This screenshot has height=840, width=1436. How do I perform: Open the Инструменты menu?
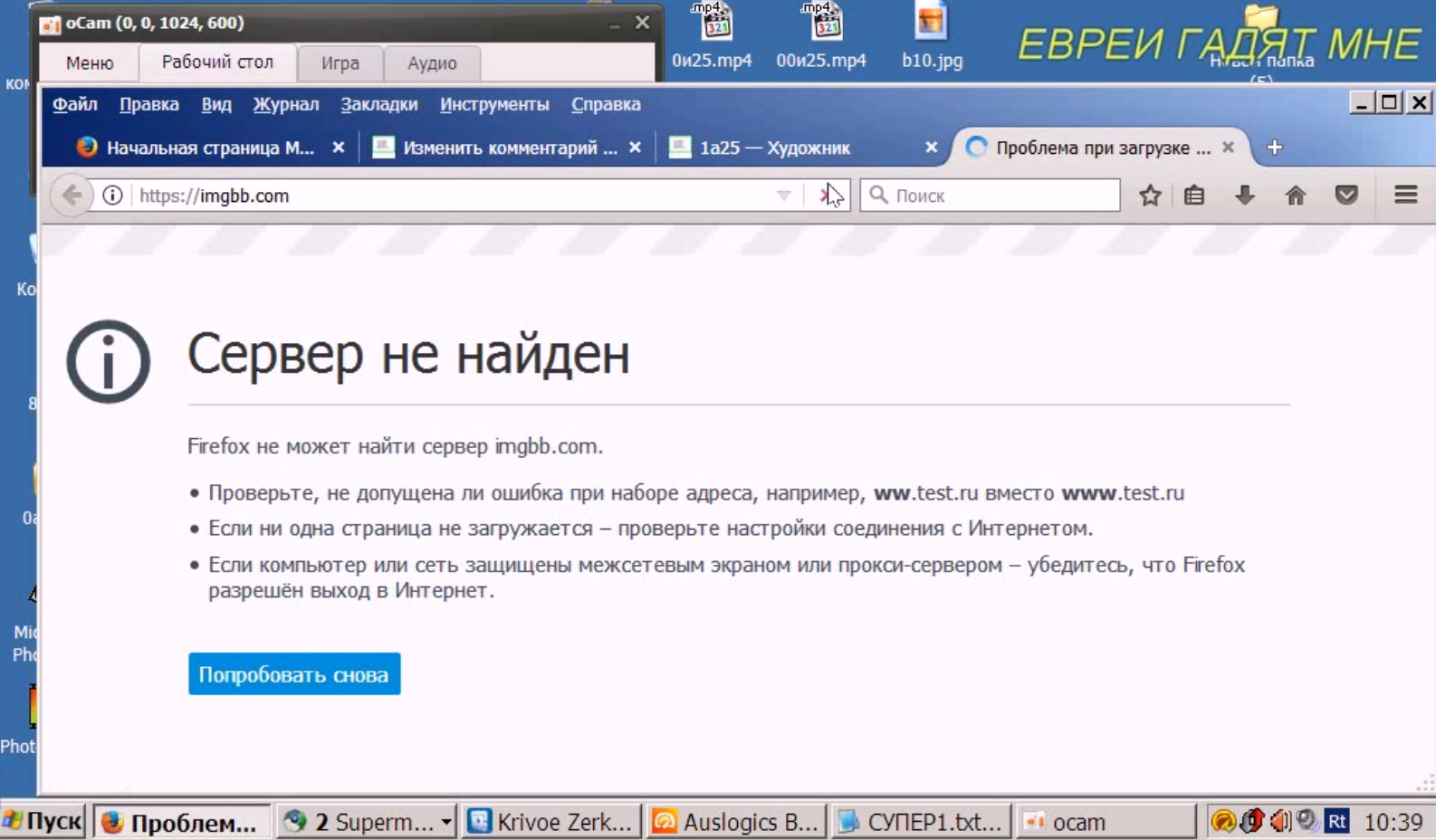tap(494, 104)
